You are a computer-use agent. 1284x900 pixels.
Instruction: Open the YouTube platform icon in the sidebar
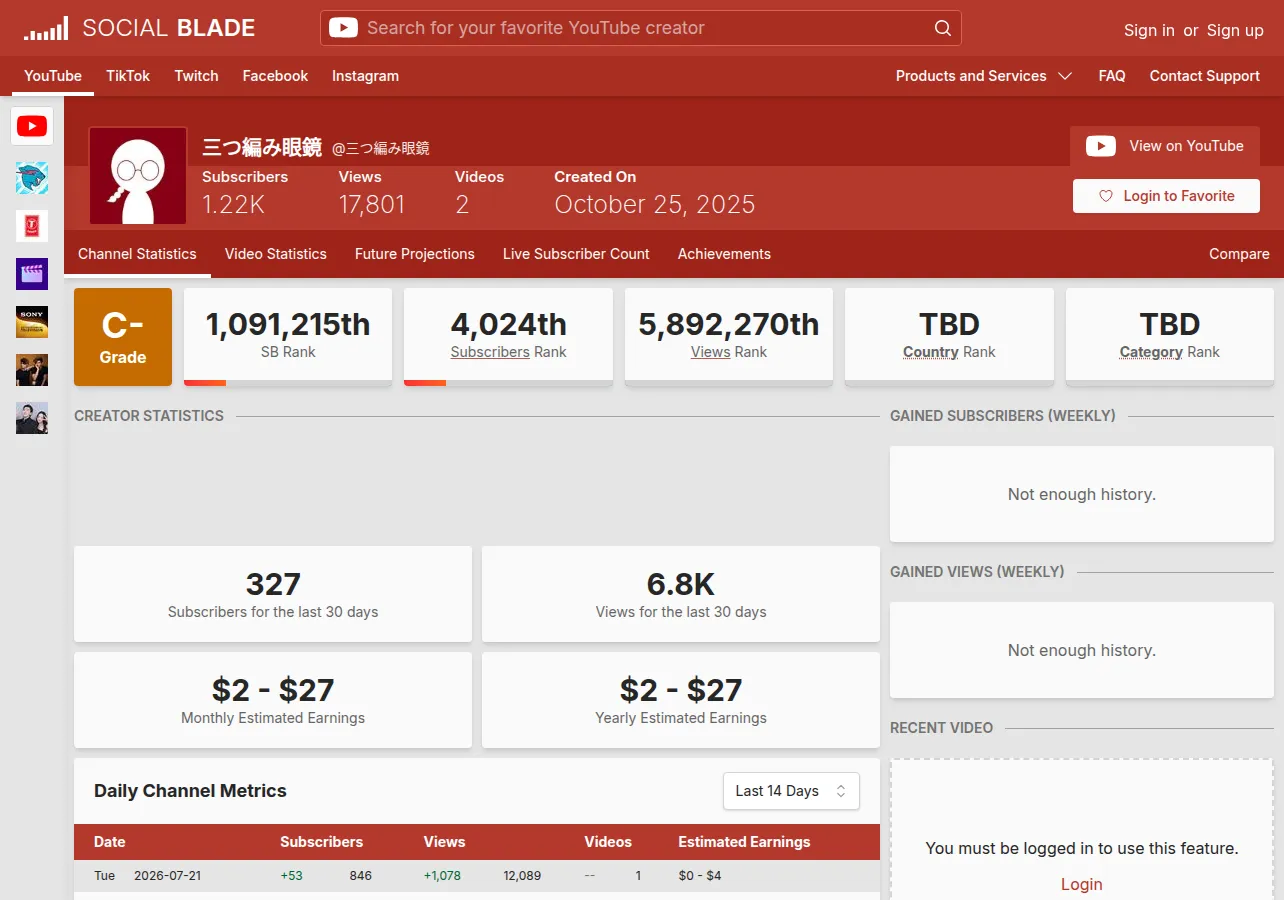(x=32, y=126)
